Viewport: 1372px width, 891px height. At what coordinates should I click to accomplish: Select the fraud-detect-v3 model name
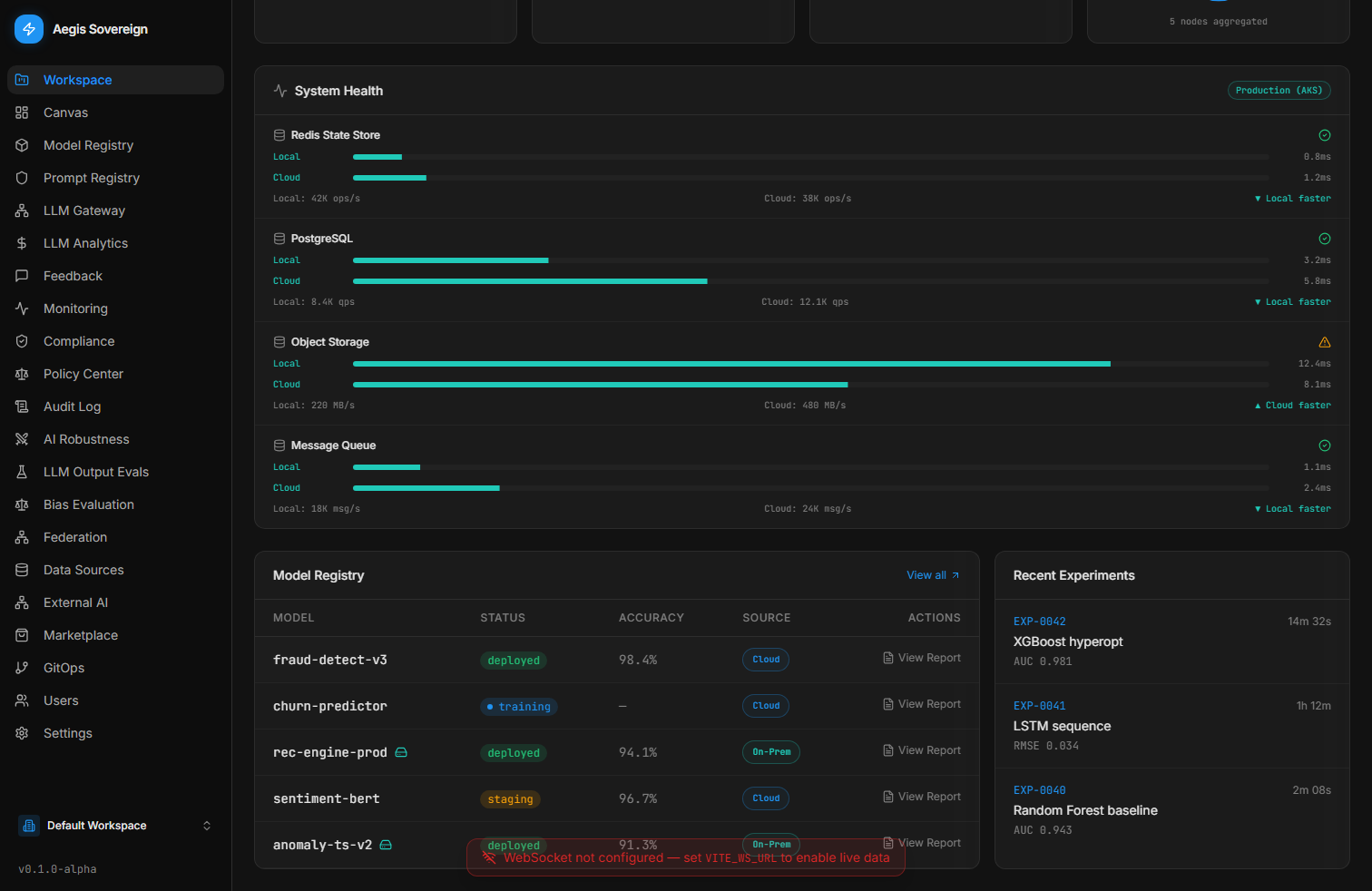click(330, 660)
